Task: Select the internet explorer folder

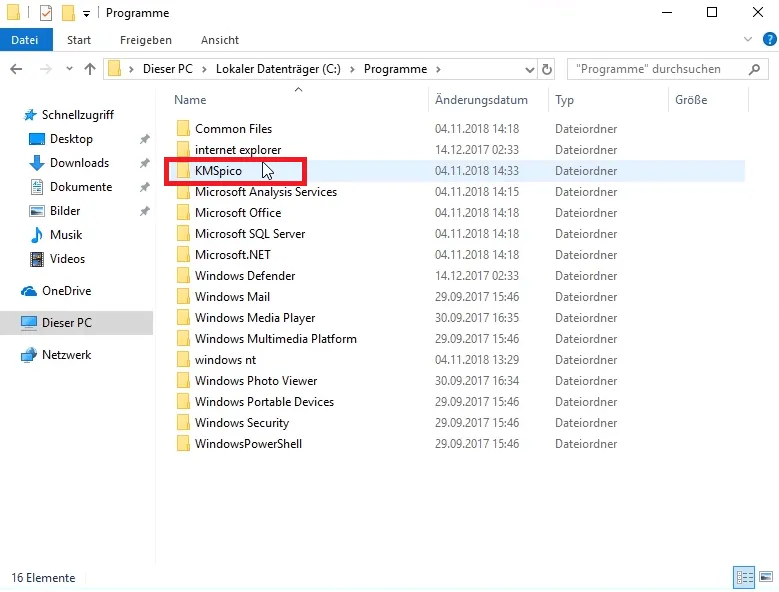Action: pos(237,150)
